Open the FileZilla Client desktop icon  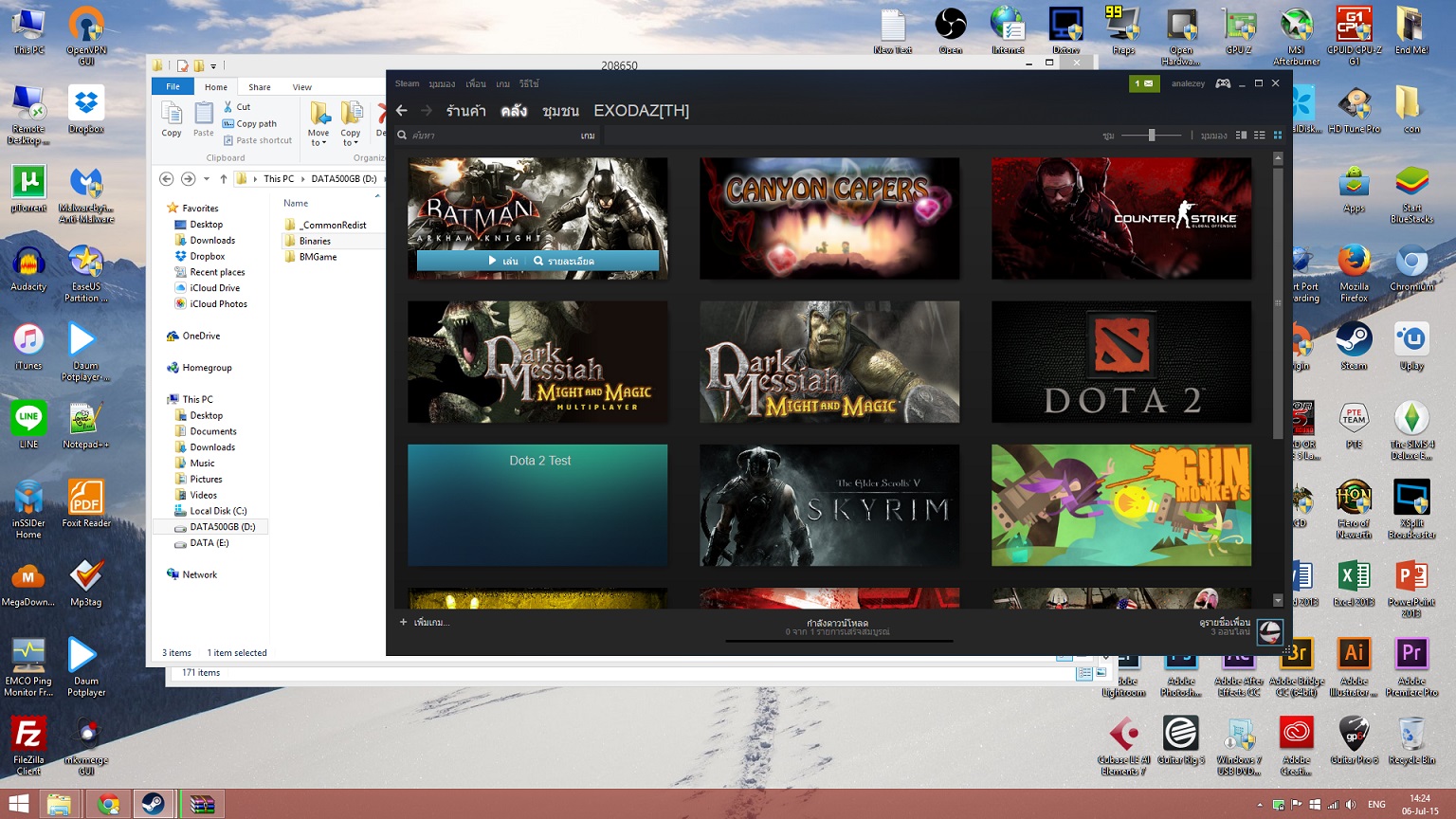pyautogui.click(x=28, y=746)
